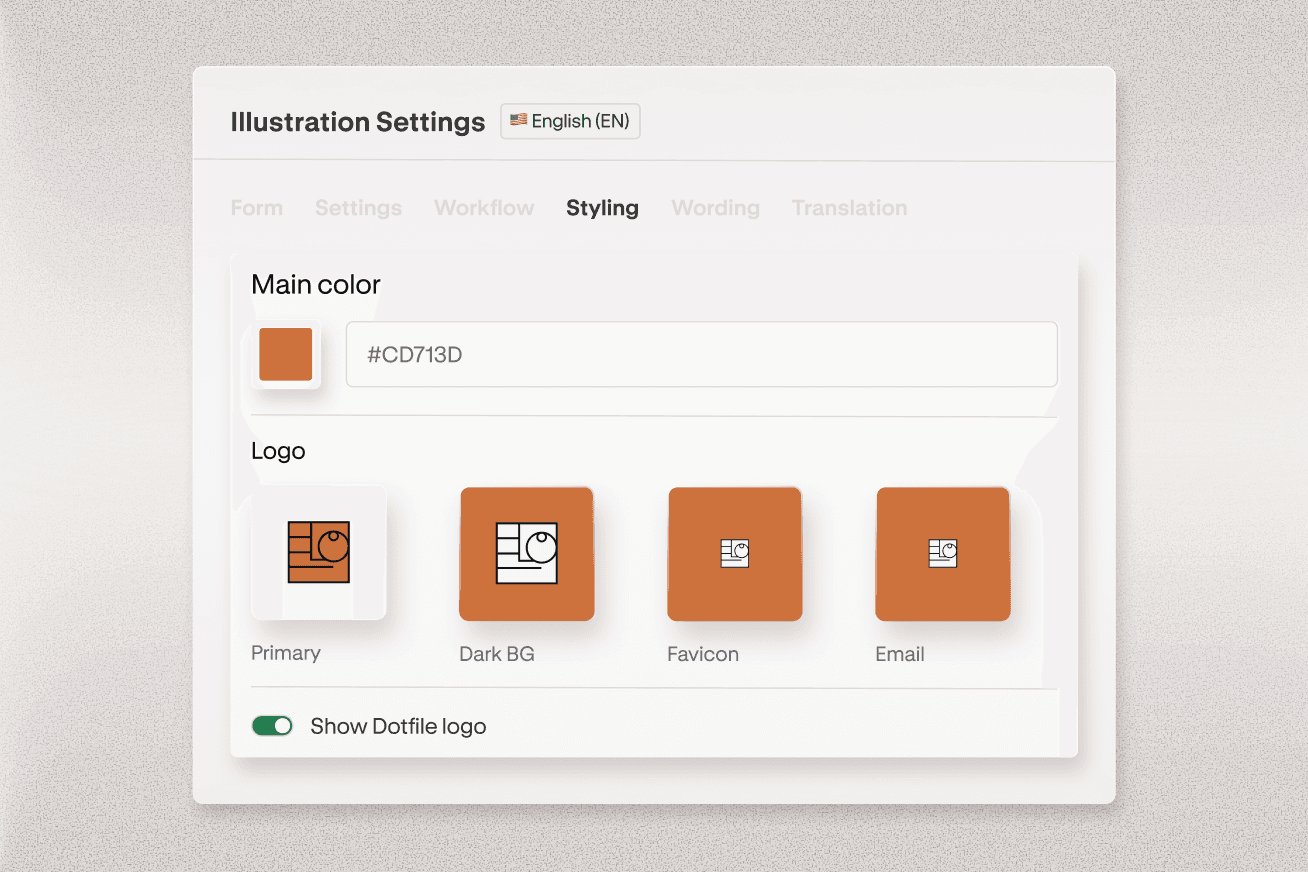Pick the Favicon logo icon tile
Viewport: 1308px width, 872px height.
[735, 553]
